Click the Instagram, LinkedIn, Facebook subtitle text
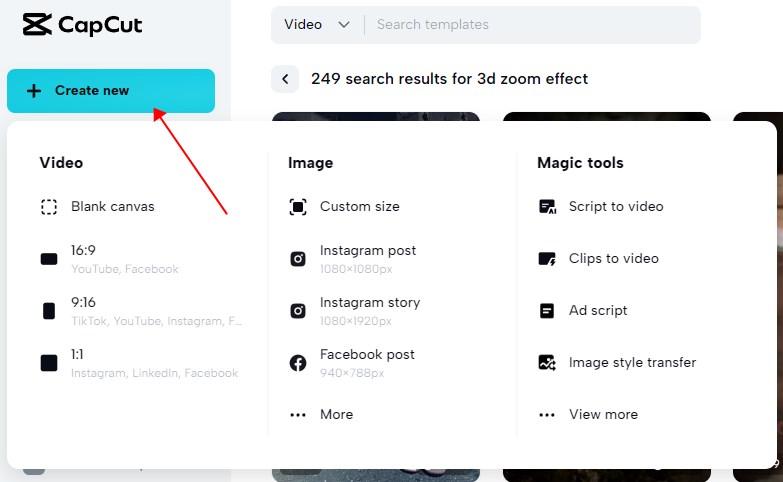This screenshot has height=482, width=783. [154, 373]
